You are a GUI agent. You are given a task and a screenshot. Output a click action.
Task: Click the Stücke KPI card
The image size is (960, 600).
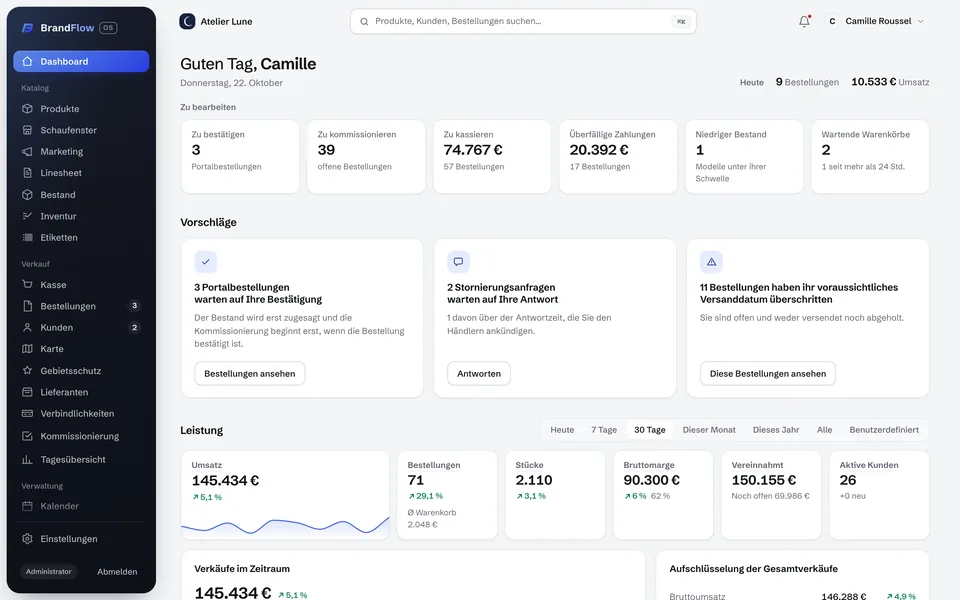tap(555, 495)
